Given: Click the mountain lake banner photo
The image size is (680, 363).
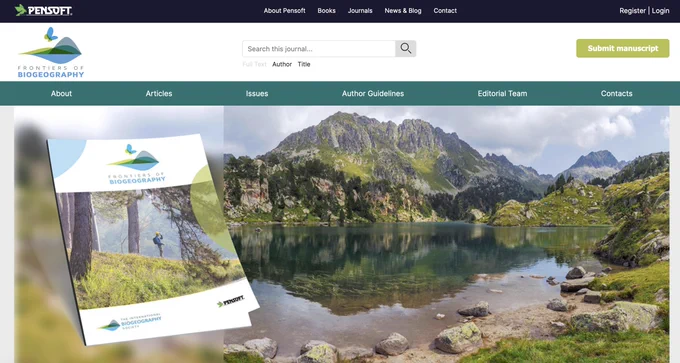Looking at the screenshot, I should coord(447,234).
